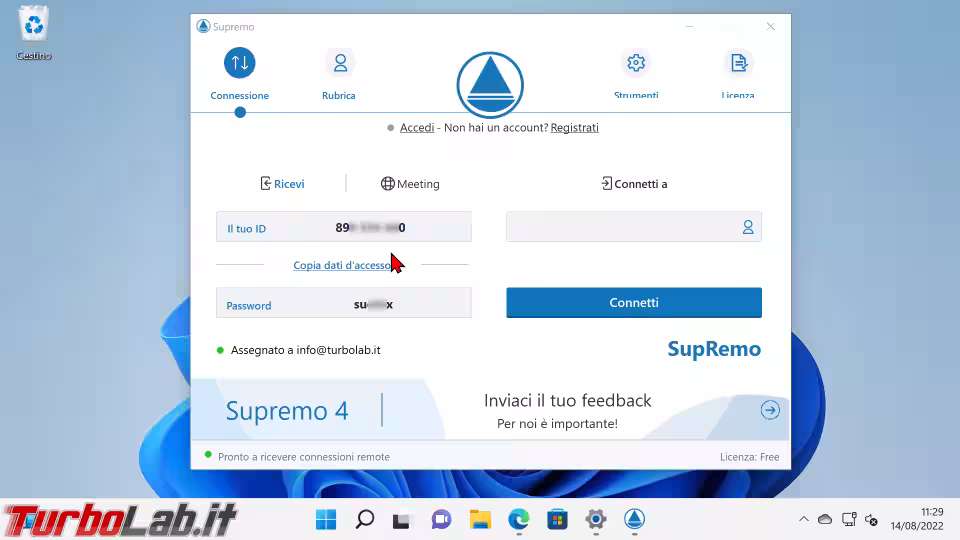Open the Windows Start menu
The width and height of the screenshot is (960, 540).
click(x=326, y=520)
